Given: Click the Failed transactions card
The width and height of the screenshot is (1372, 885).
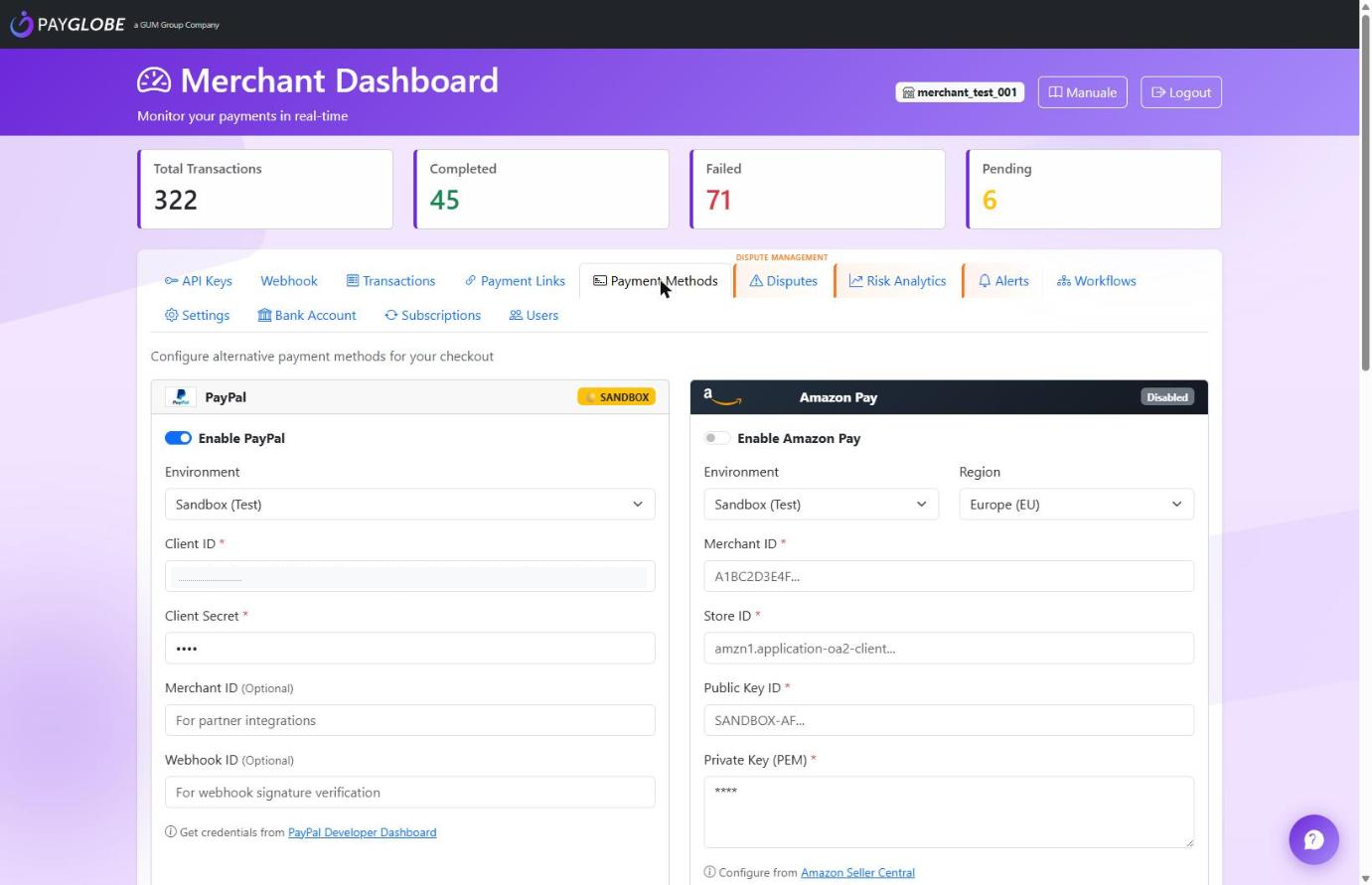Looking at the screenshot, I should [x=818, y=189].
